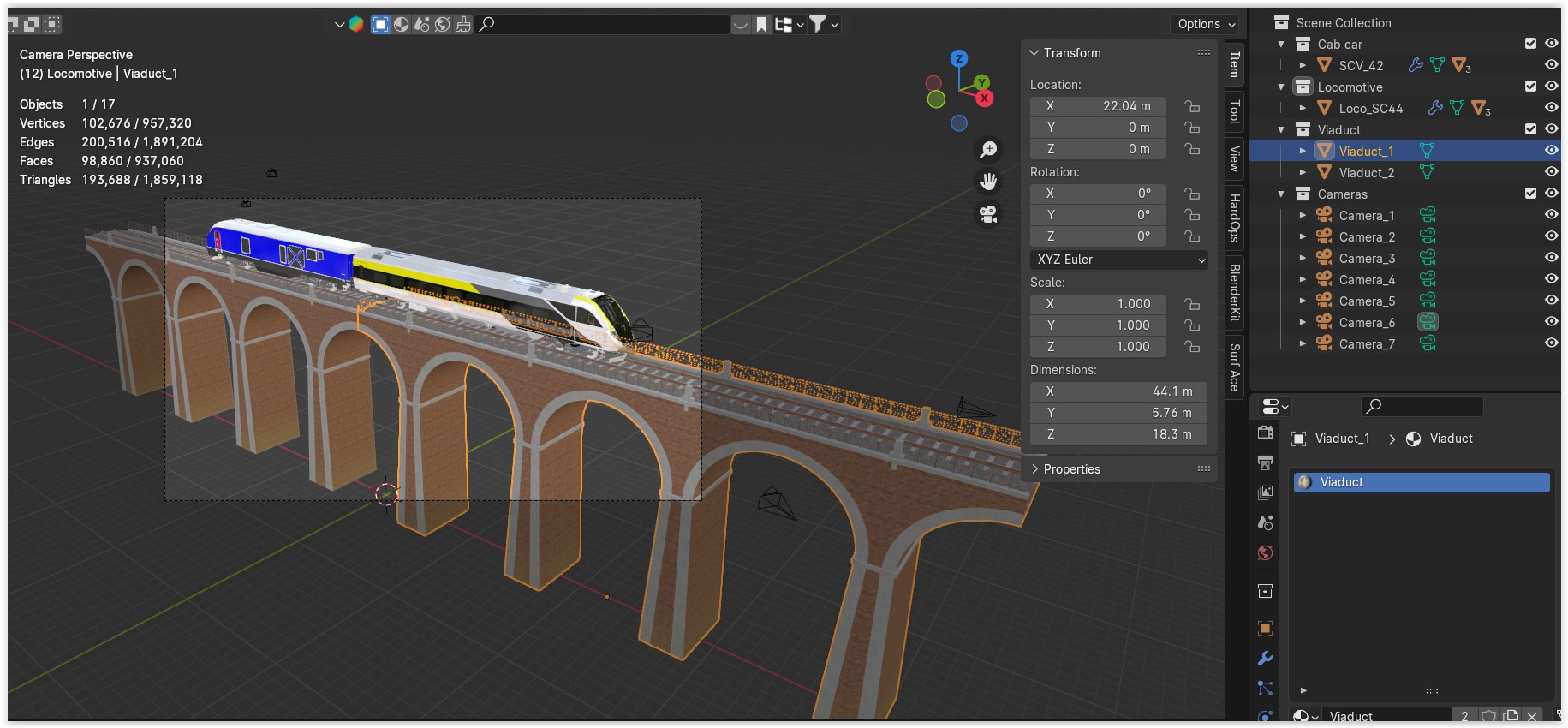Screen dimensions: 1568x728
Task: Click the positive X axis gizmo ball
Action: pyautogui.click(x=985, y=98)
